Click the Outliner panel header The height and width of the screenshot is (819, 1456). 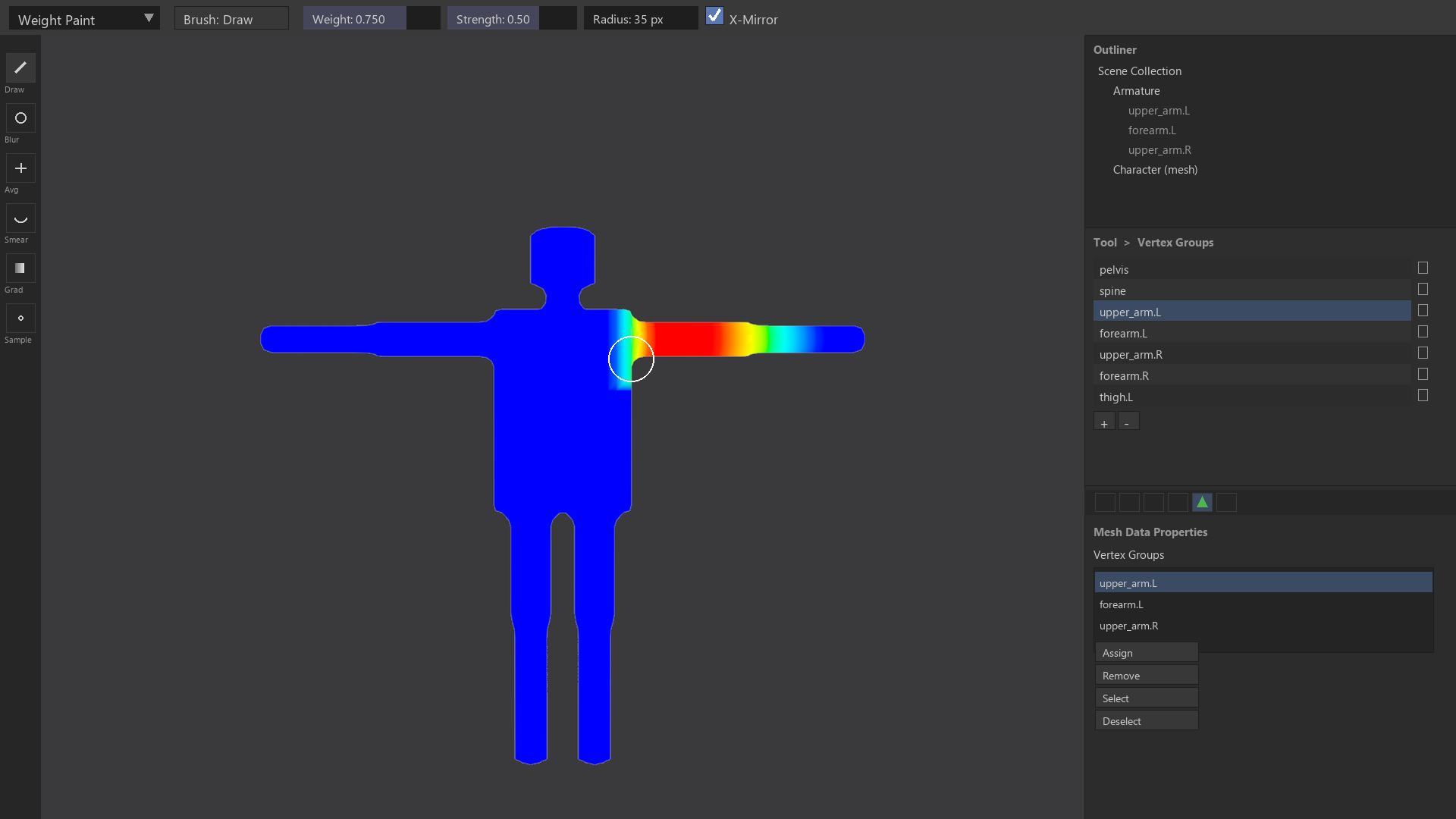1115,50
